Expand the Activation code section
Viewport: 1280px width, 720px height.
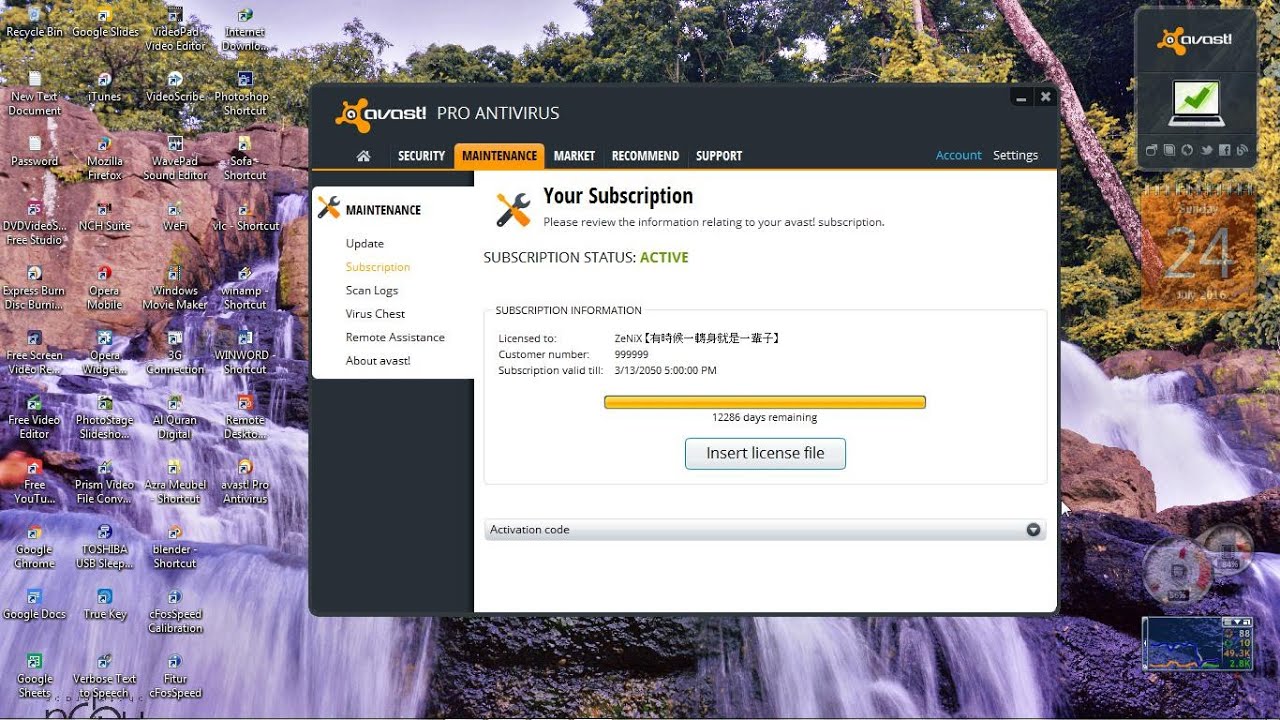point(765,529)
